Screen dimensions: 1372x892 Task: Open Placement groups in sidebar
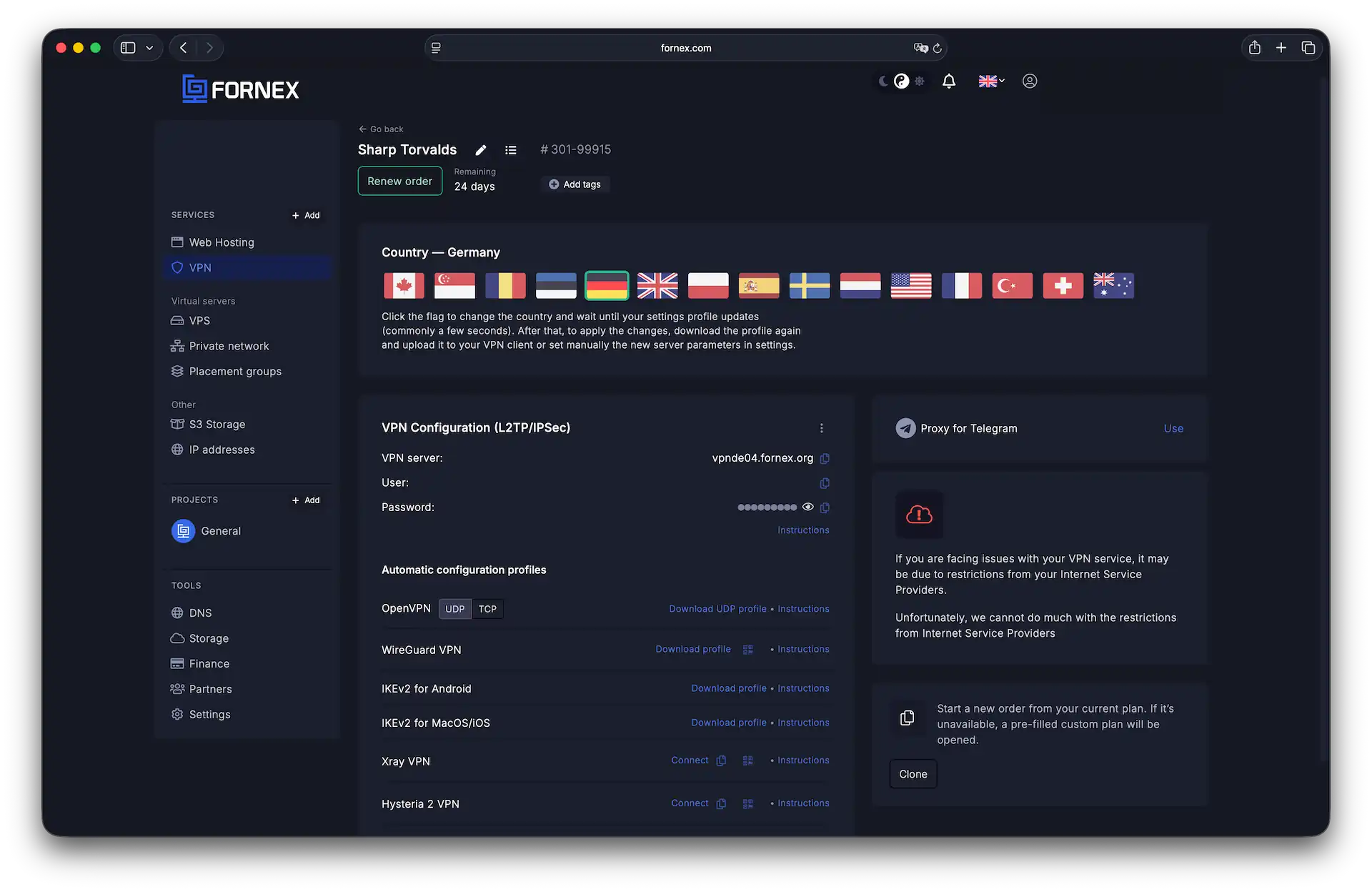247,372
